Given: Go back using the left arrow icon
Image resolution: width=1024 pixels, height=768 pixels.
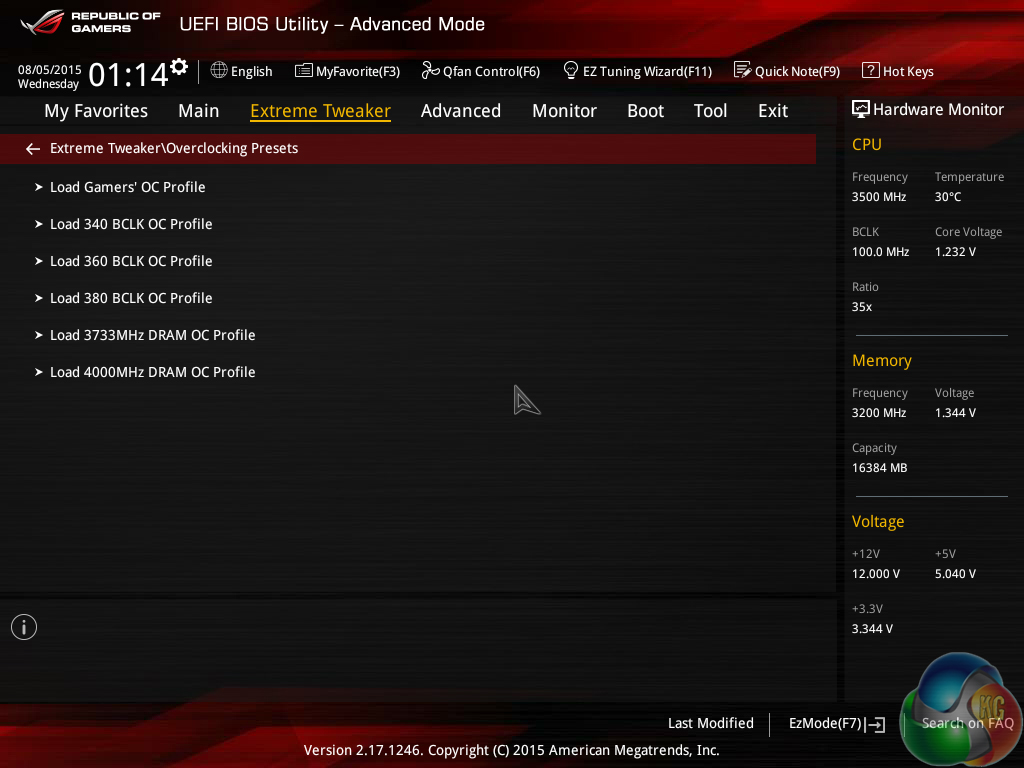Looking at the screenshot, I should coord(33,149).
